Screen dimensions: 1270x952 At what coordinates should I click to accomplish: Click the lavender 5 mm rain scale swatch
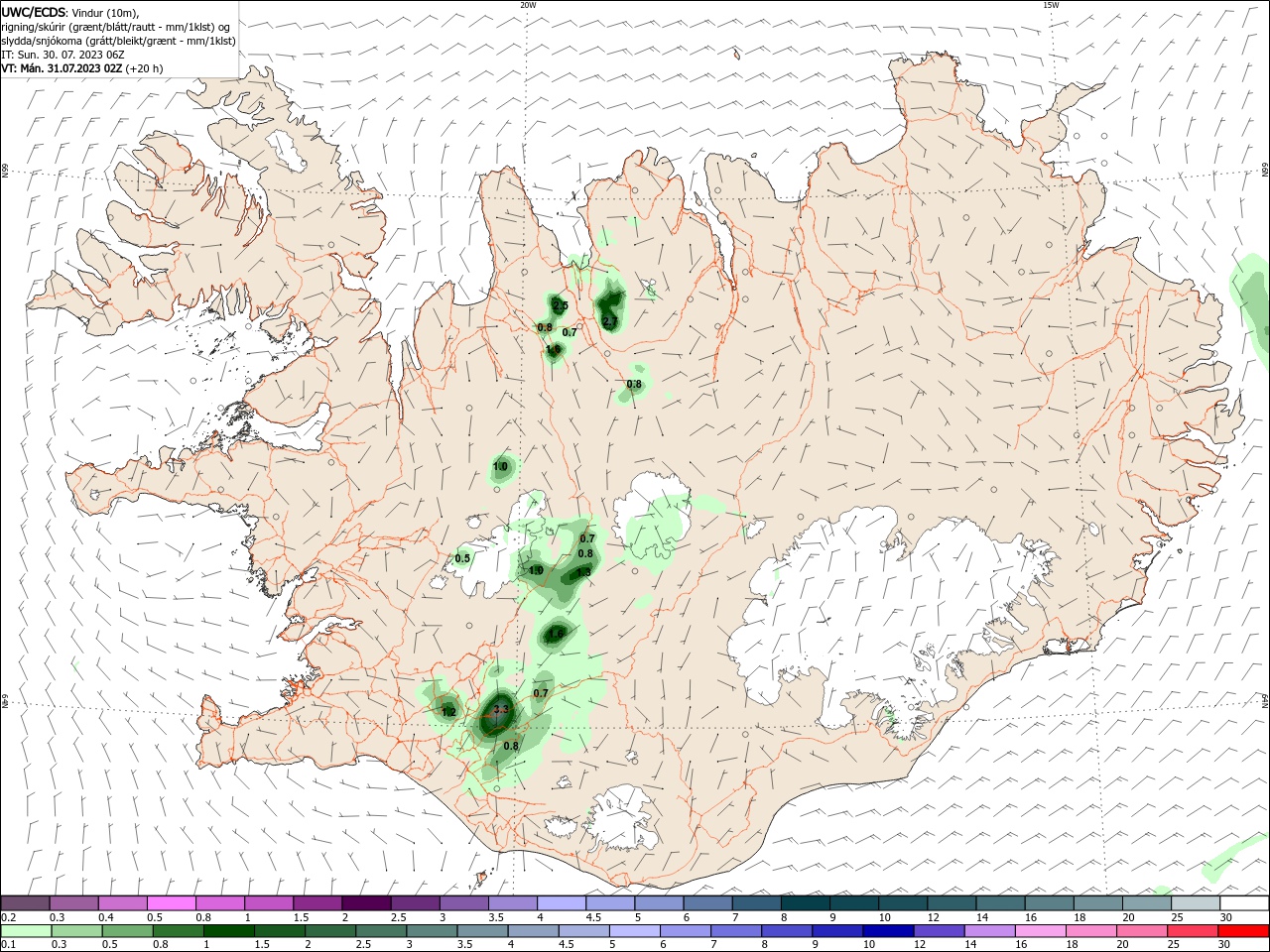[633, 931]
